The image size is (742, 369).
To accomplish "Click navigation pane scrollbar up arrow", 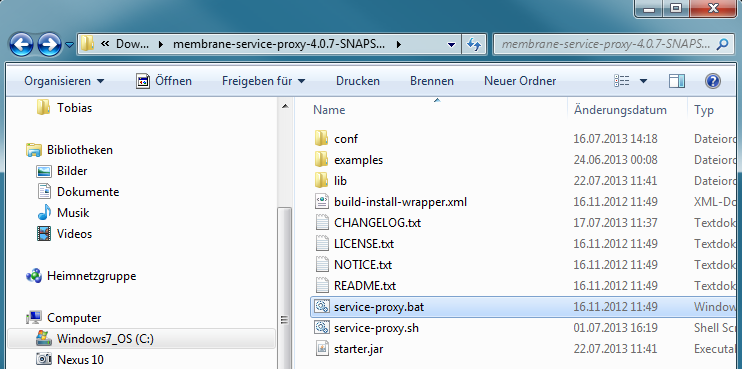I will coord(284,107).
